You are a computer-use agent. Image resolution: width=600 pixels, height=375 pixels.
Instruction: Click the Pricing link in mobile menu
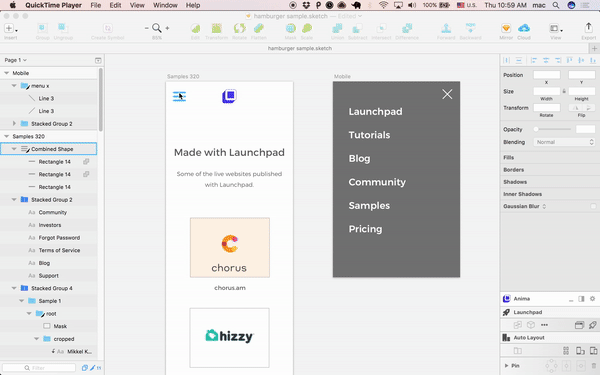click(x=365, y=229)
